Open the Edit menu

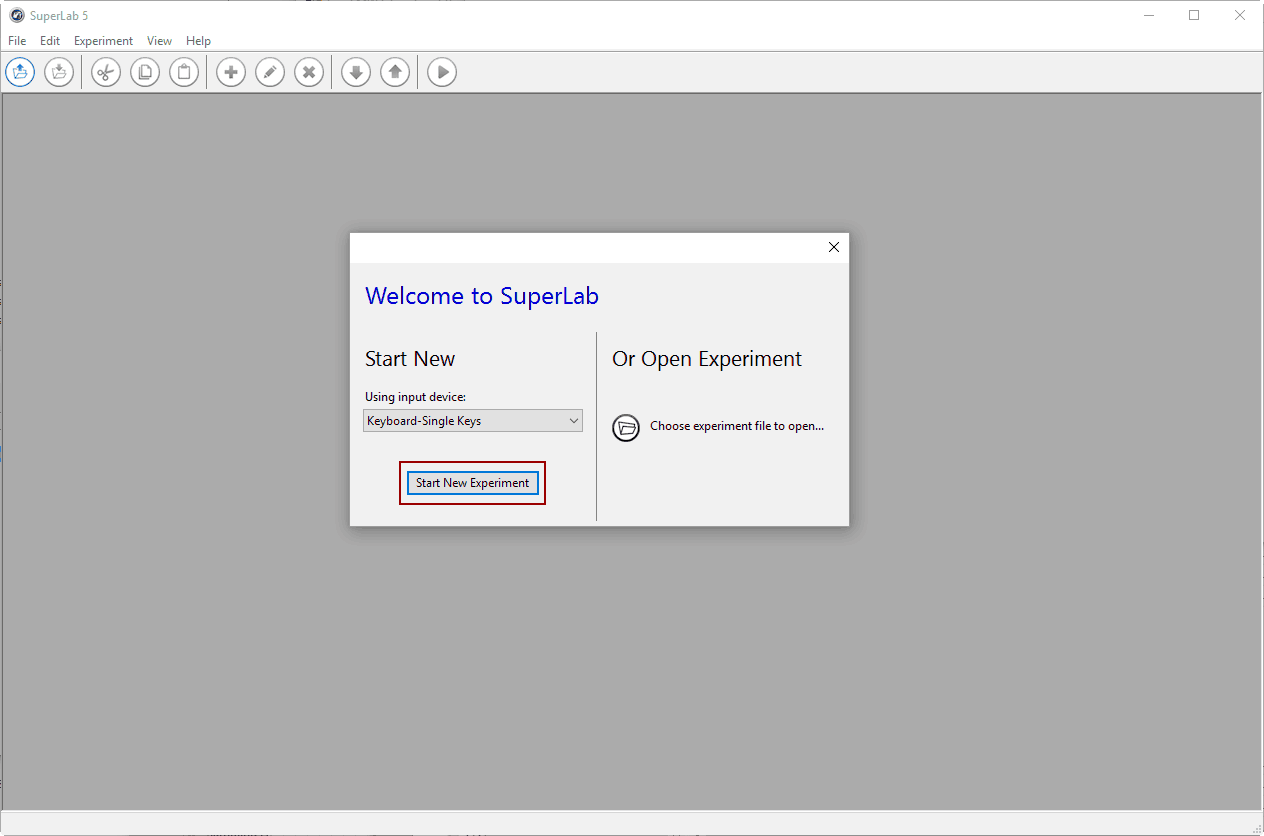(x=50, y=41)
